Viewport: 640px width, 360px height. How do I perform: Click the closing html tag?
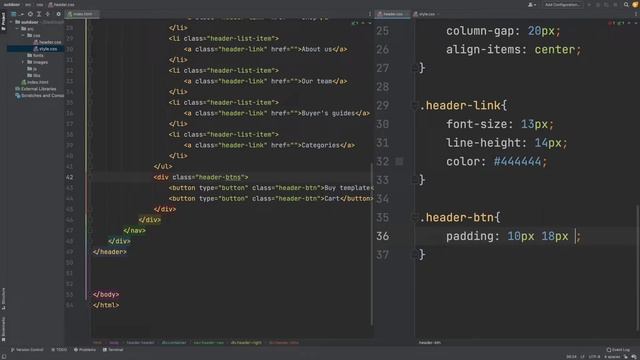pyautogui.click(x=106, y=305)
